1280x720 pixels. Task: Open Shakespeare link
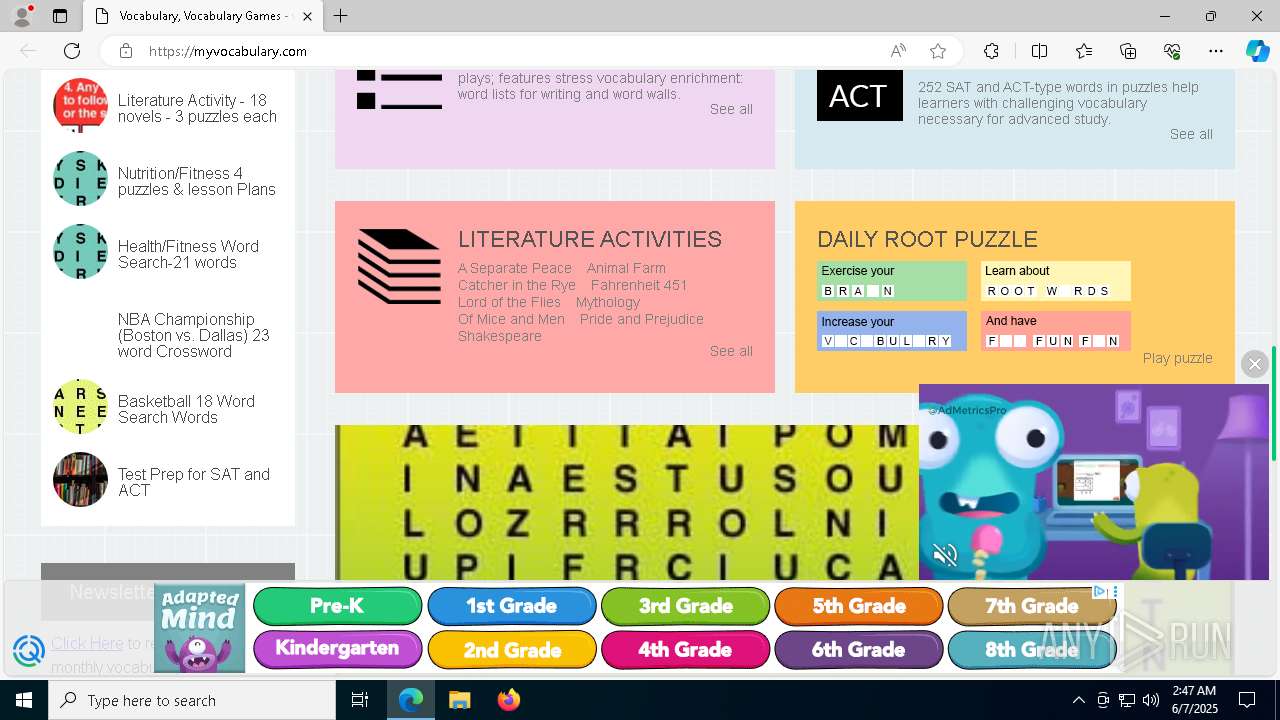(x=500, y=336)
